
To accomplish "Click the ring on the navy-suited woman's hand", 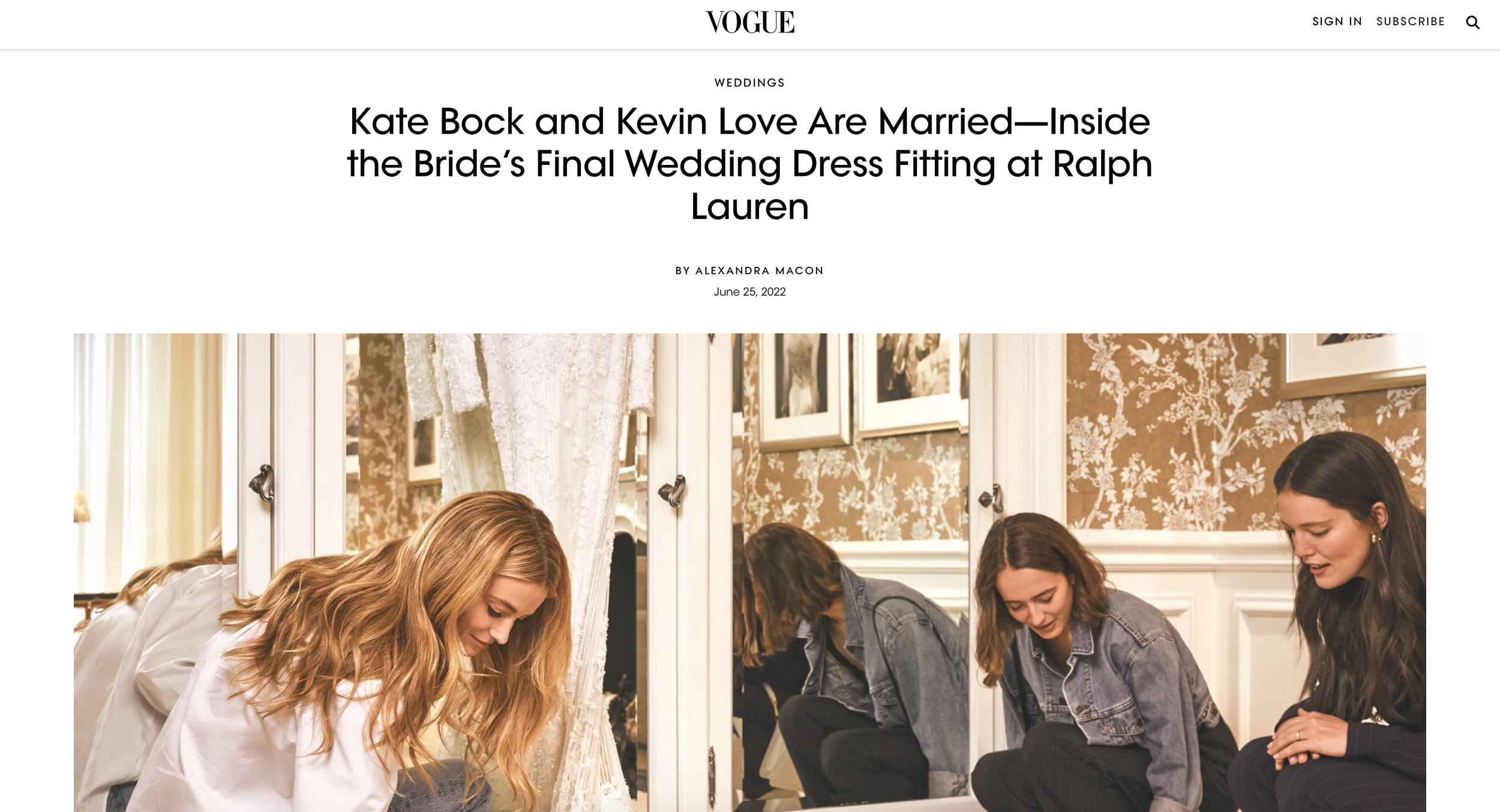I will [1297, 736].
